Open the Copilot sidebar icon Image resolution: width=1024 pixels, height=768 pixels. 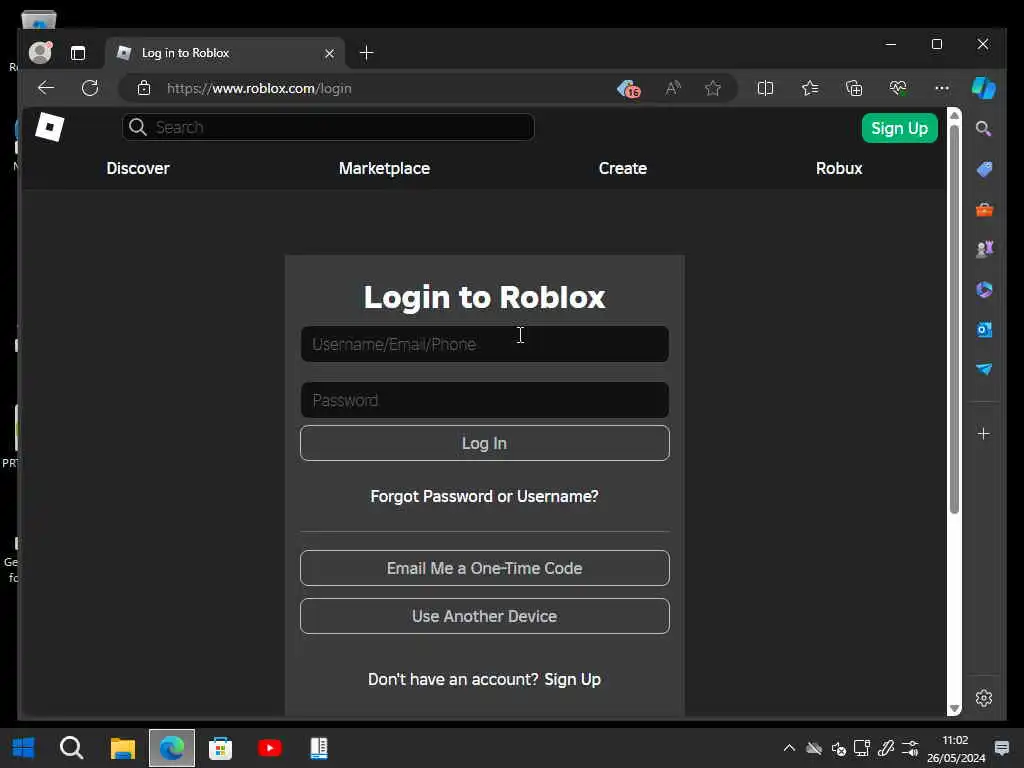(984, 88)
